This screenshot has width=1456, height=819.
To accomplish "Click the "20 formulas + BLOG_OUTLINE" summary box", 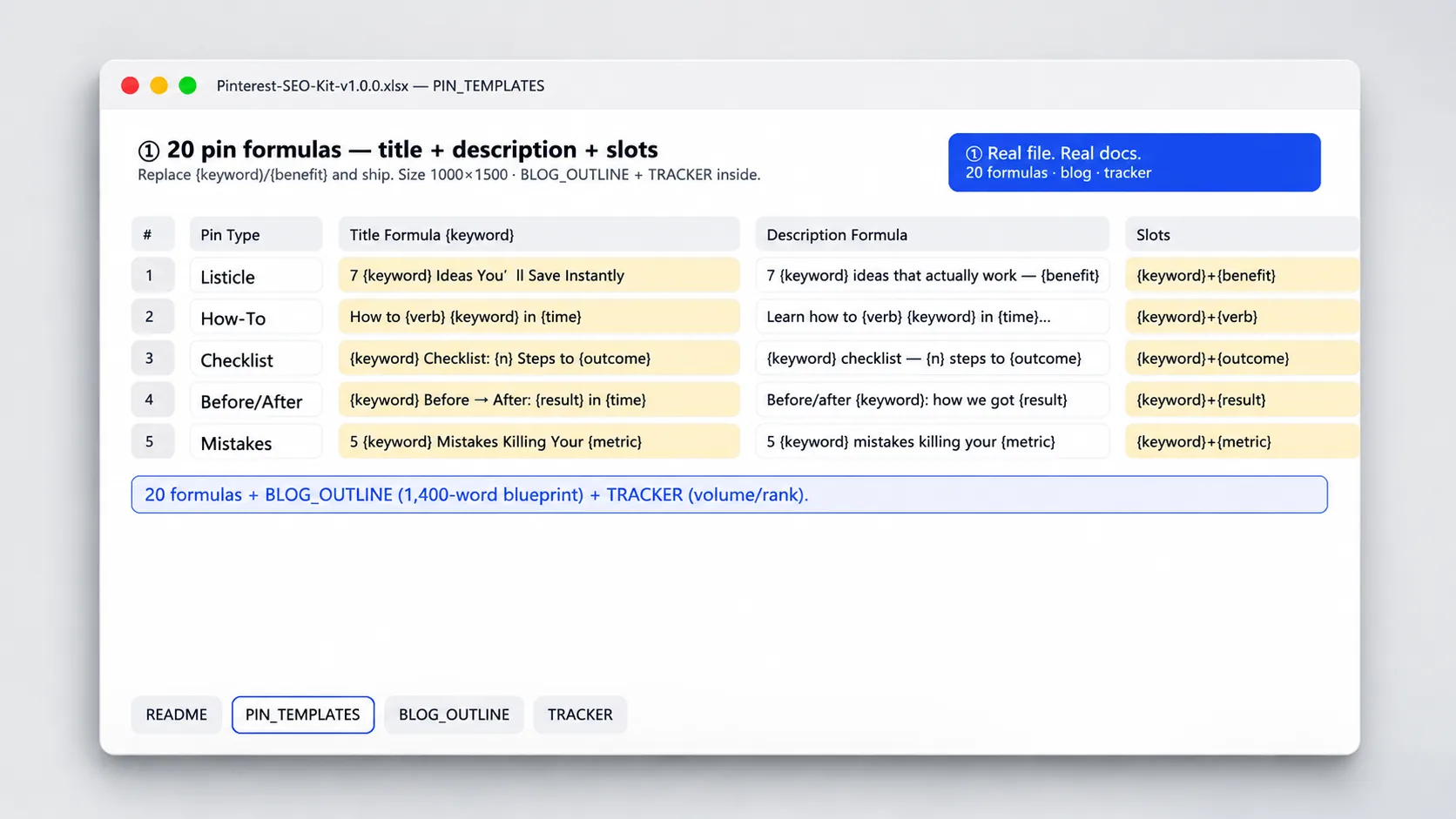I will [x=730, y=494].
